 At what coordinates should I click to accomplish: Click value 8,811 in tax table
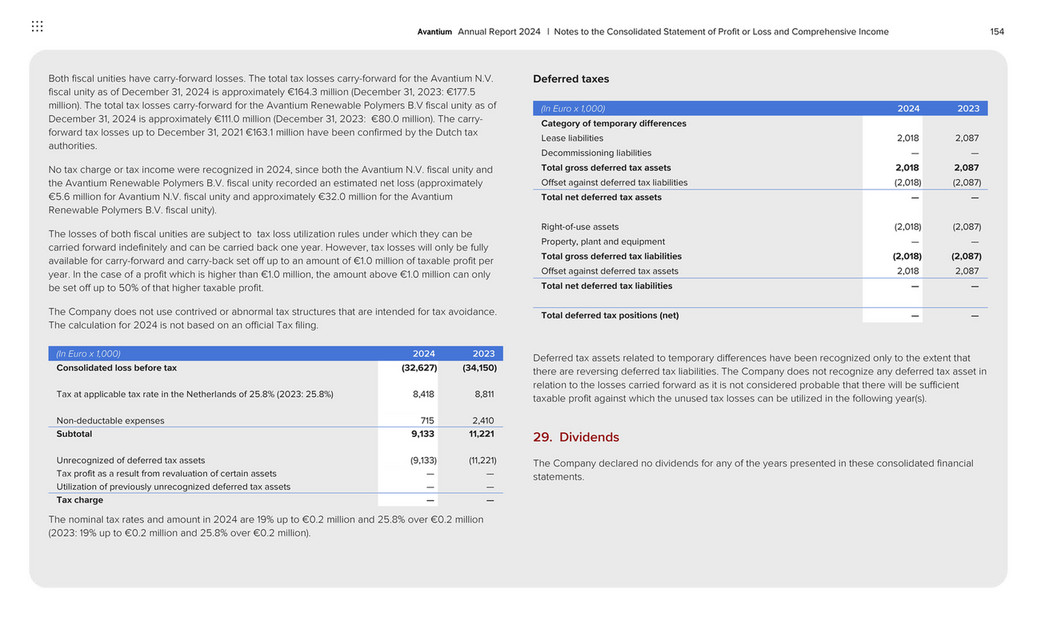484,394
